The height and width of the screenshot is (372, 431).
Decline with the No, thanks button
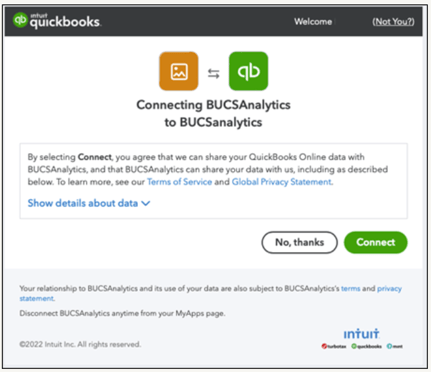tap(299, 242)
